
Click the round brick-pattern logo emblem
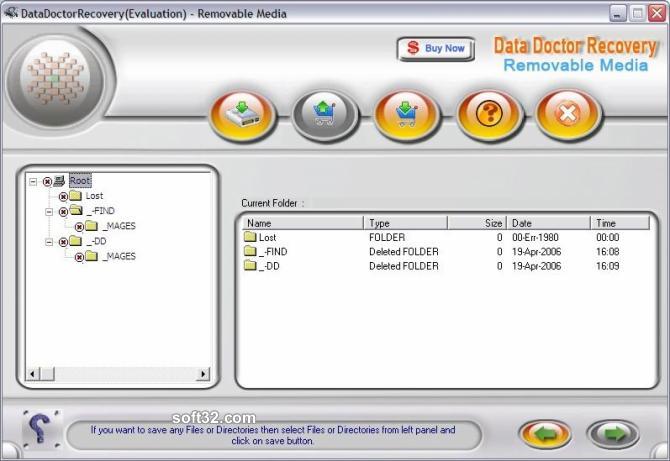tap(56, 79)
